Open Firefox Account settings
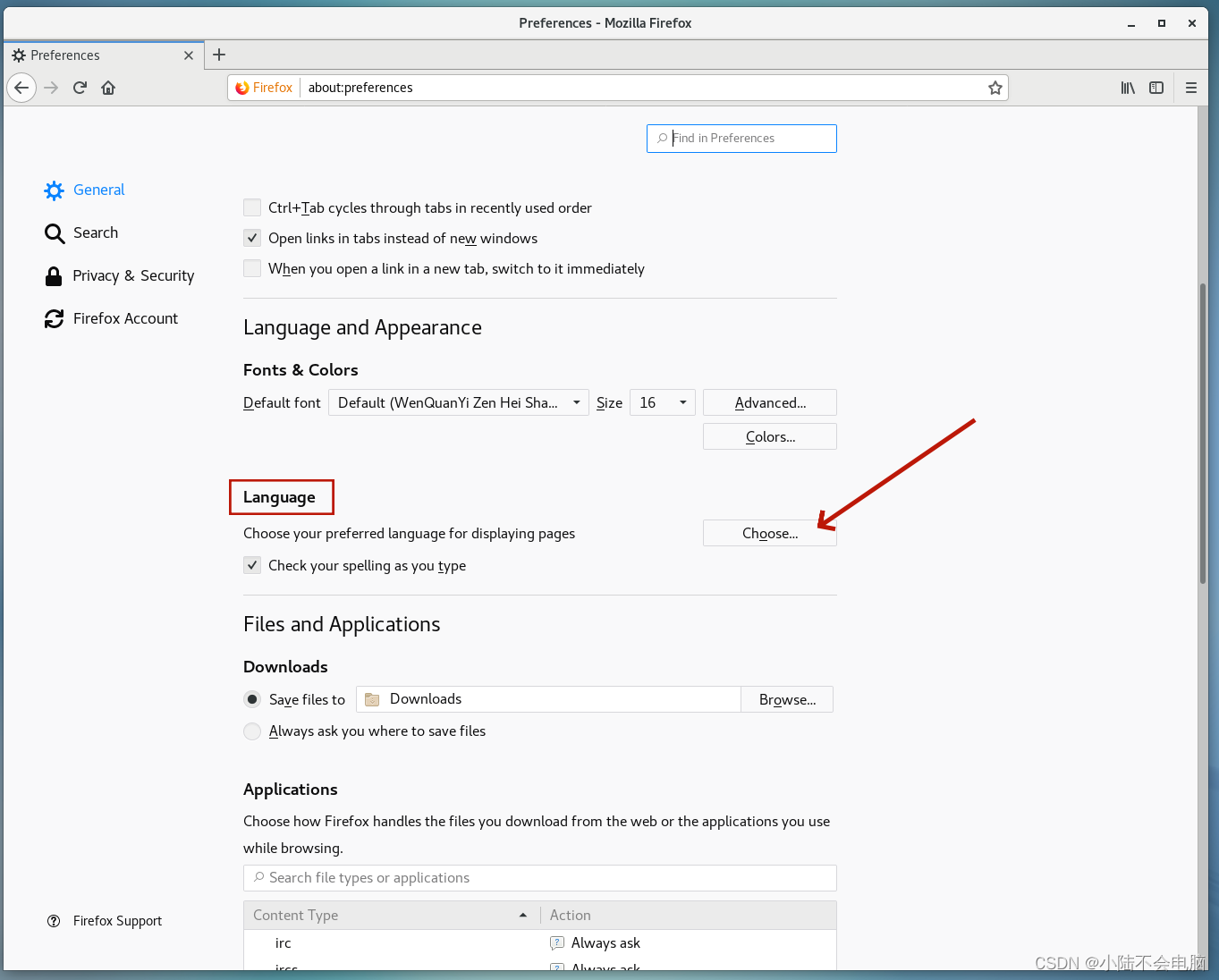1219x980 pixels. [125, 318]
